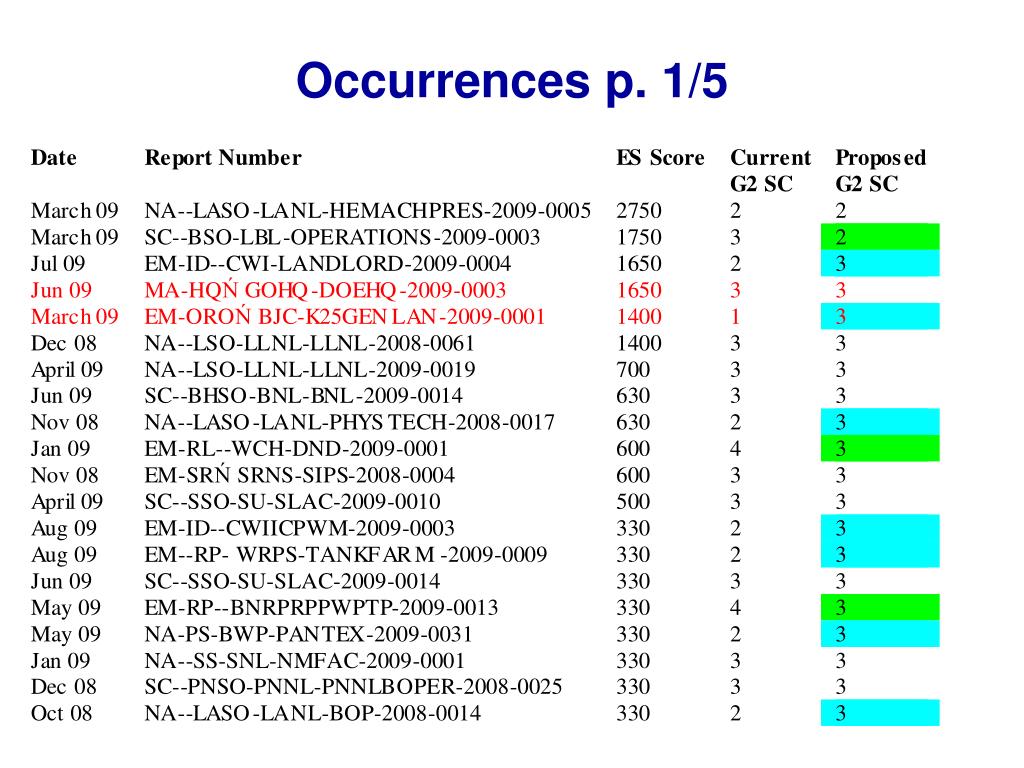Click cyan proposed cell for WRPS-TANKFARM row
The width and height of the screenshot is (1024, 768).
tap(880, 554)
